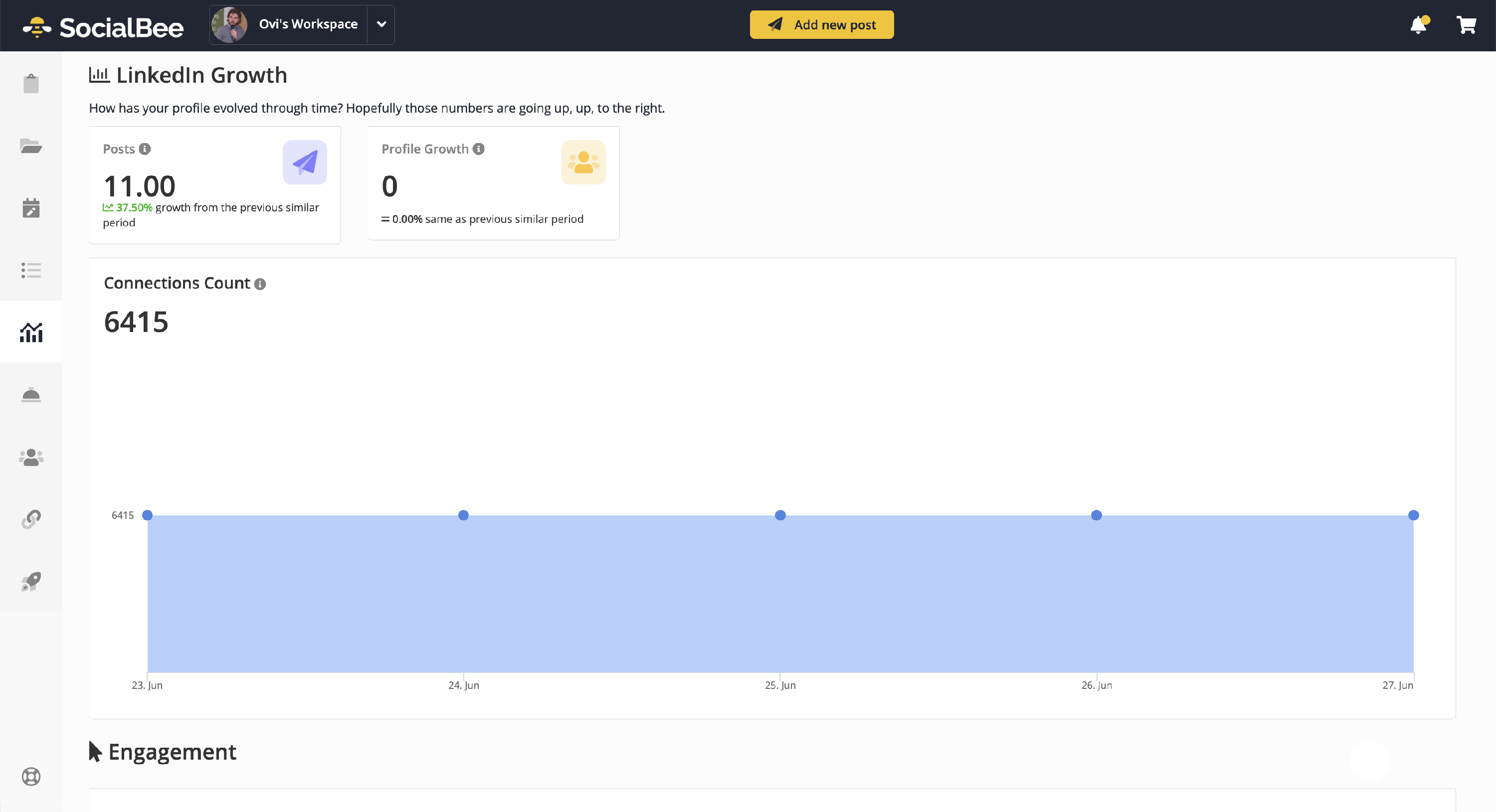The width and height of the screenshot is (1496, 812).
Task: Click the '26. Jun' axis label
Action: (1097, 685)
